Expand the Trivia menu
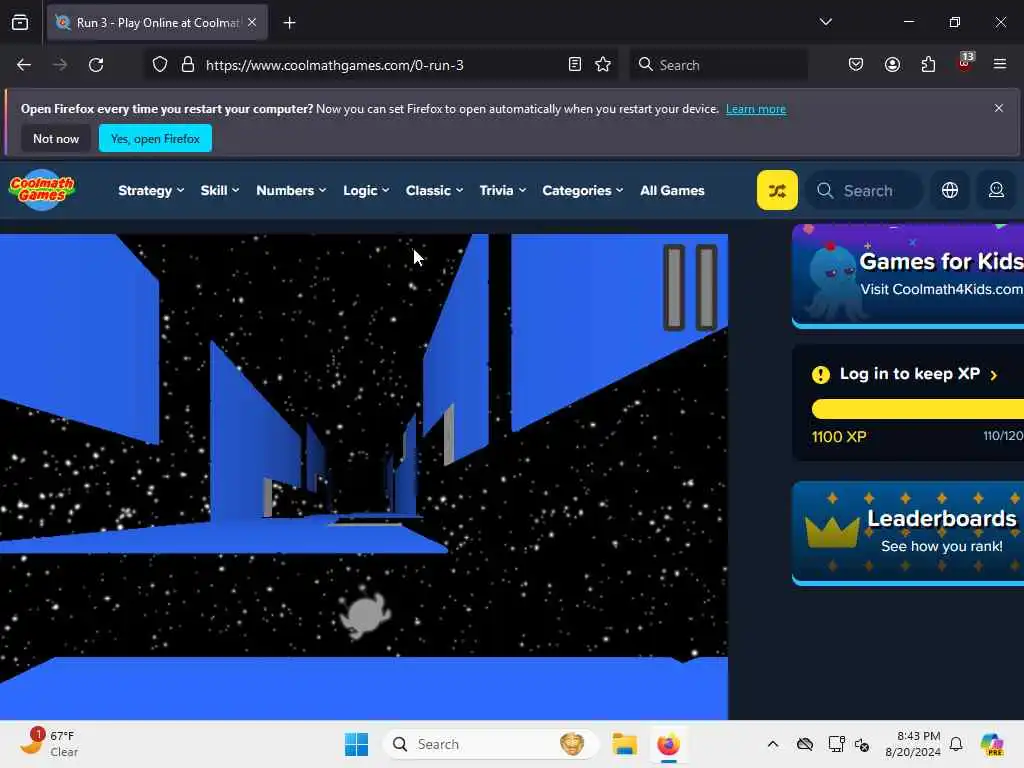This screenshot has width=1024, height=768. pos(502,191)
